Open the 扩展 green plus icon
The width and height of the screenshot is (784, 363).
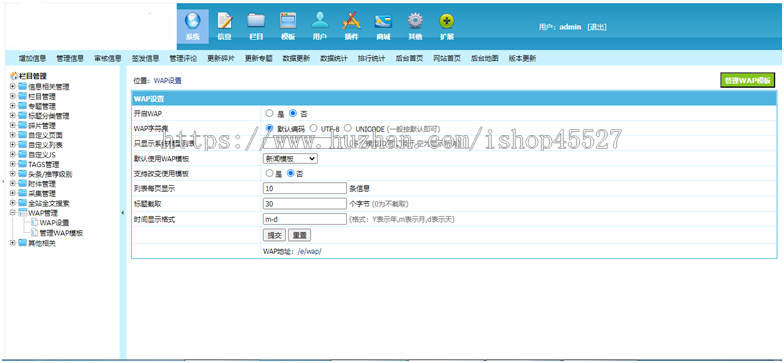[x=446, y=20]
